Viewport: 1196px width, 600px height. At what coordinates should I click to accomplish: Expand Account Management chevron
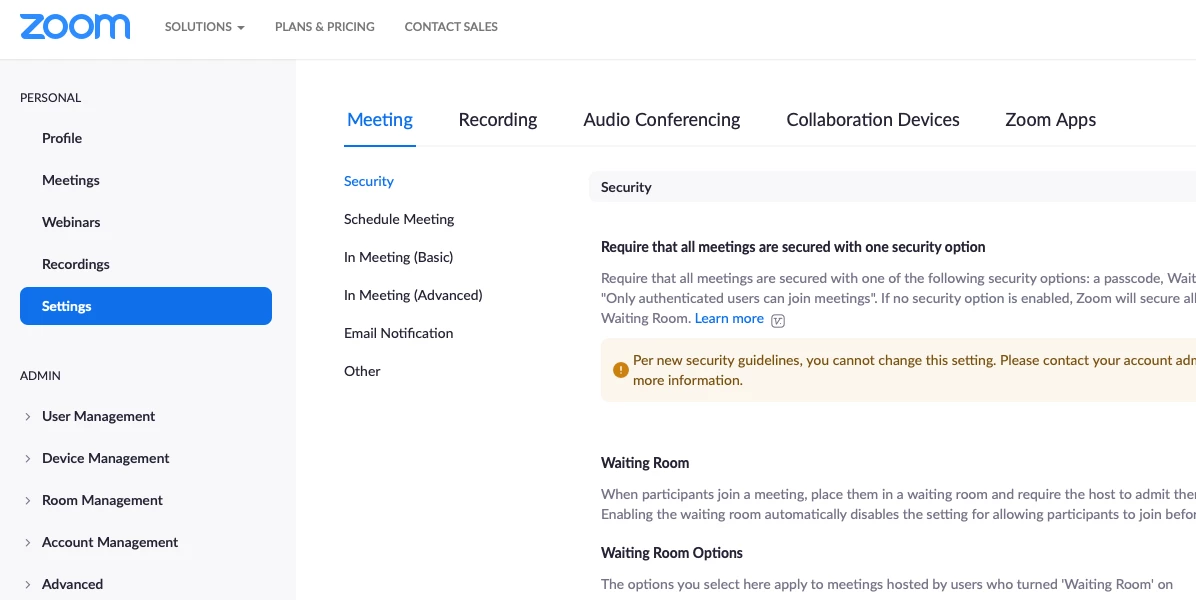pyautogui.click(x=27, y=542)
